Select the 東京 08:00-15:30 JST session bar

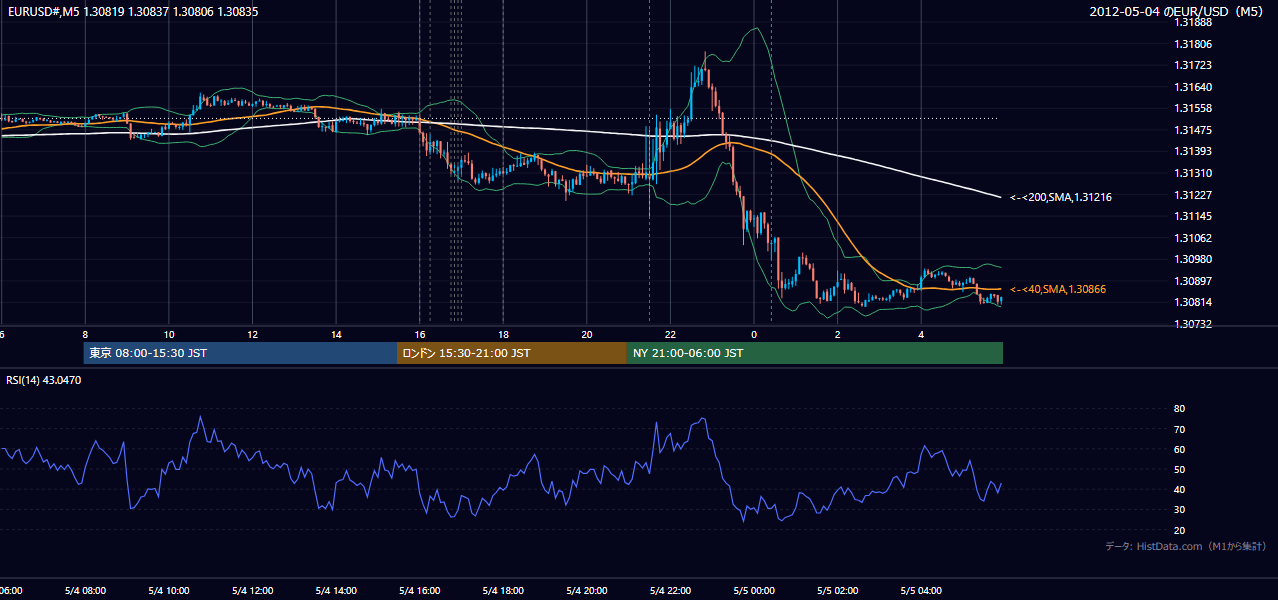tap(240, 353)
